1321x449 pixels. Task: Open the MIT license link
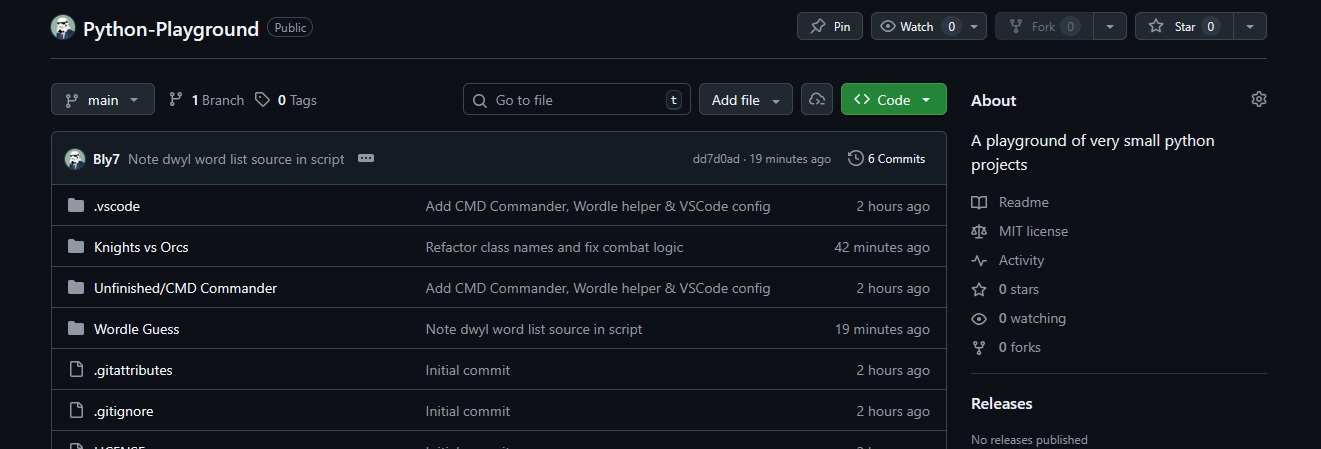(x=1033, y=231)
